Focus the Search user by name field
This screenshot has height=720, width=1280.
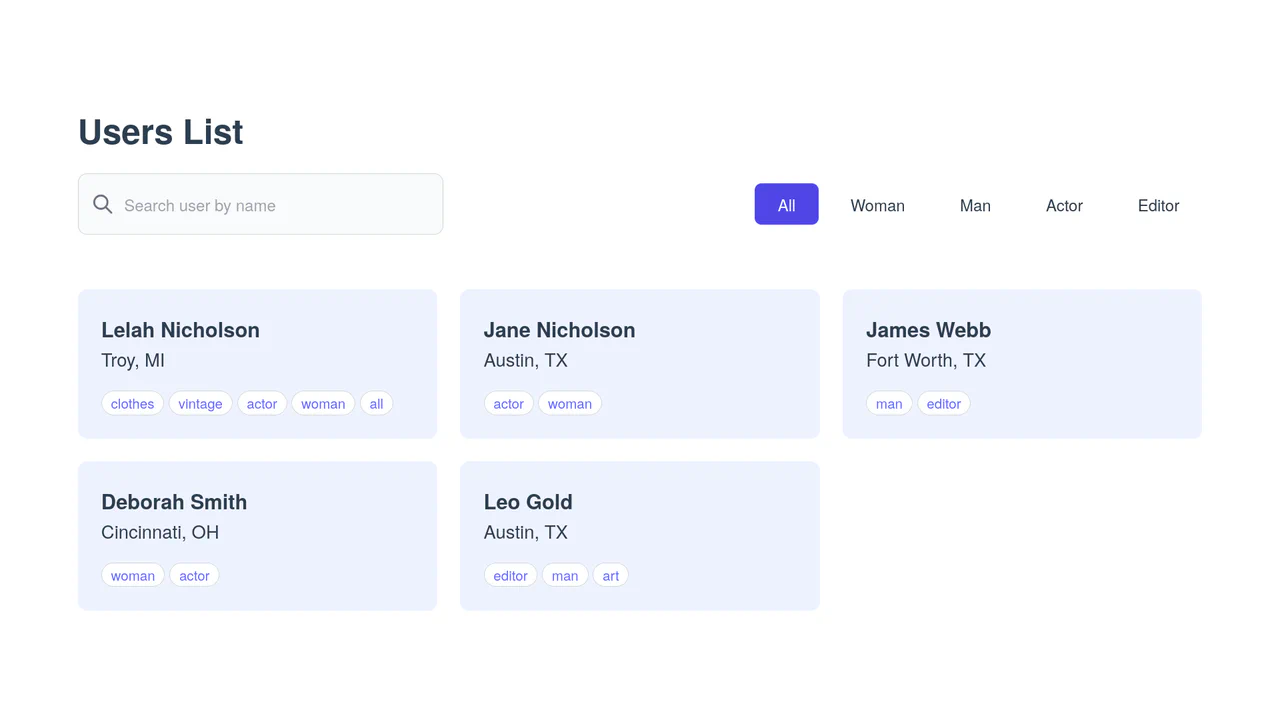[x=260, y=204]
